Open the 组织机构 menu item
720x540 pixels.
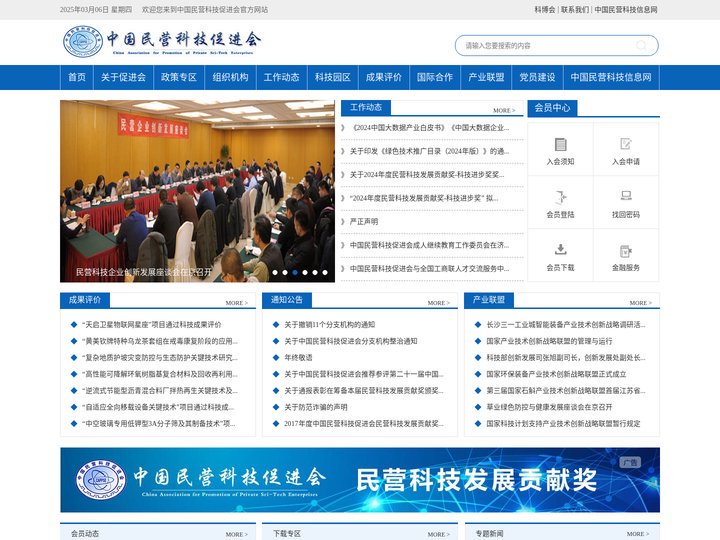[x=230, y=77]
